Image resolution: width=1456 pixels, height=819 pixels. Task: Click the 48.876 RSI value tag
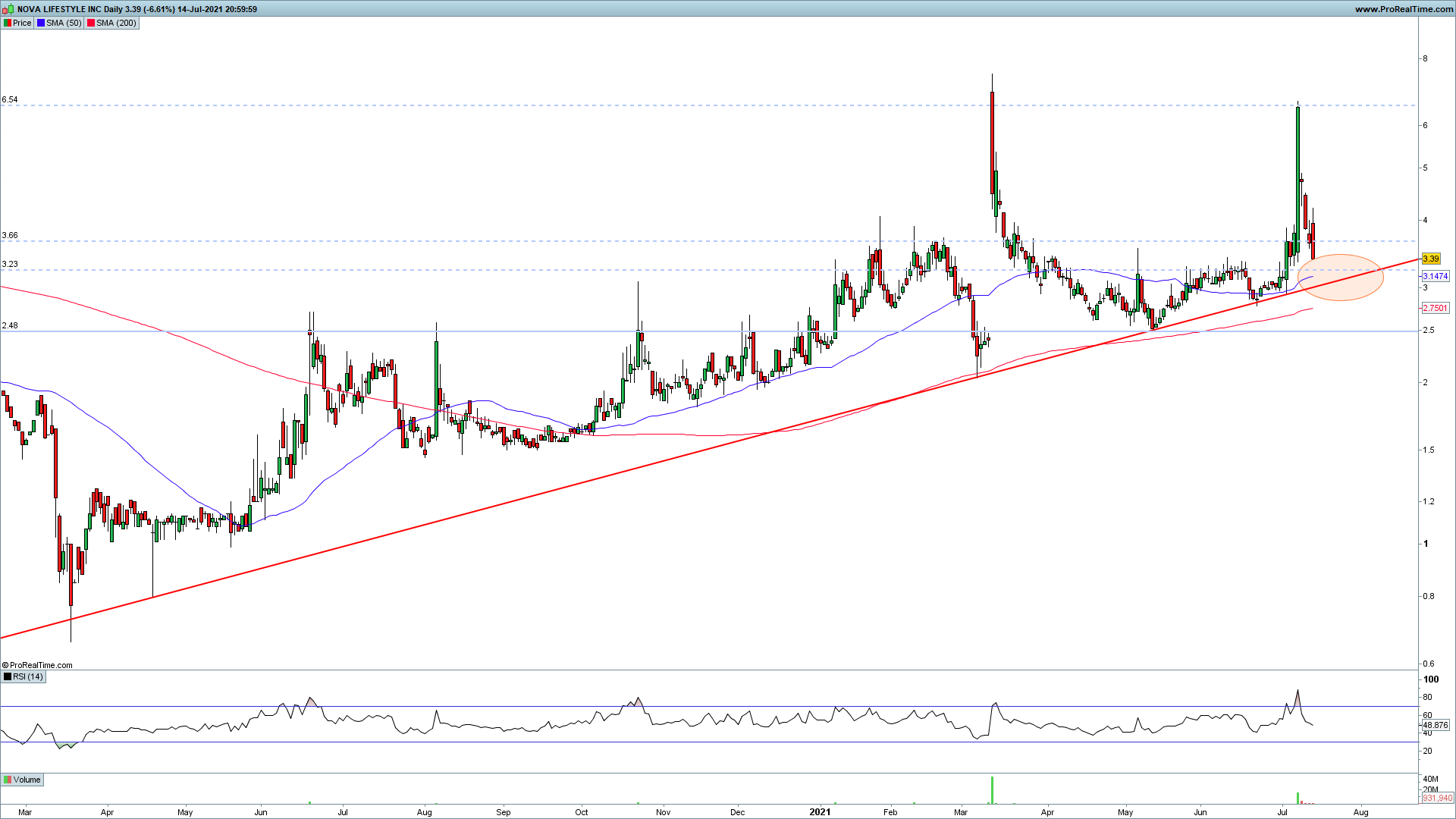coord(1435,725)
